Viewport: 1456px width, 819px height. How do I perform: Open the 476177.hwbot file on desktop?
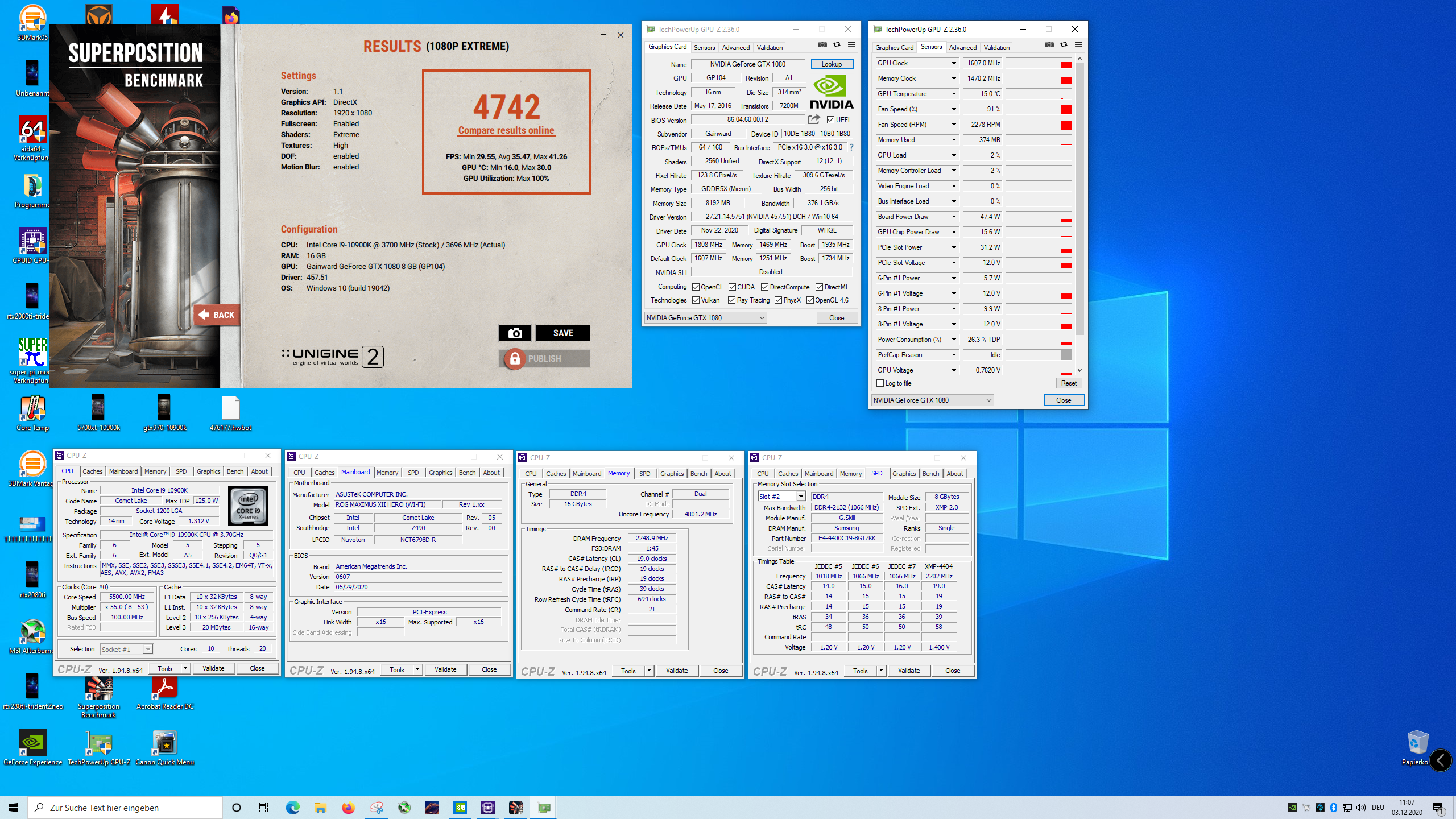coord(230,413)
